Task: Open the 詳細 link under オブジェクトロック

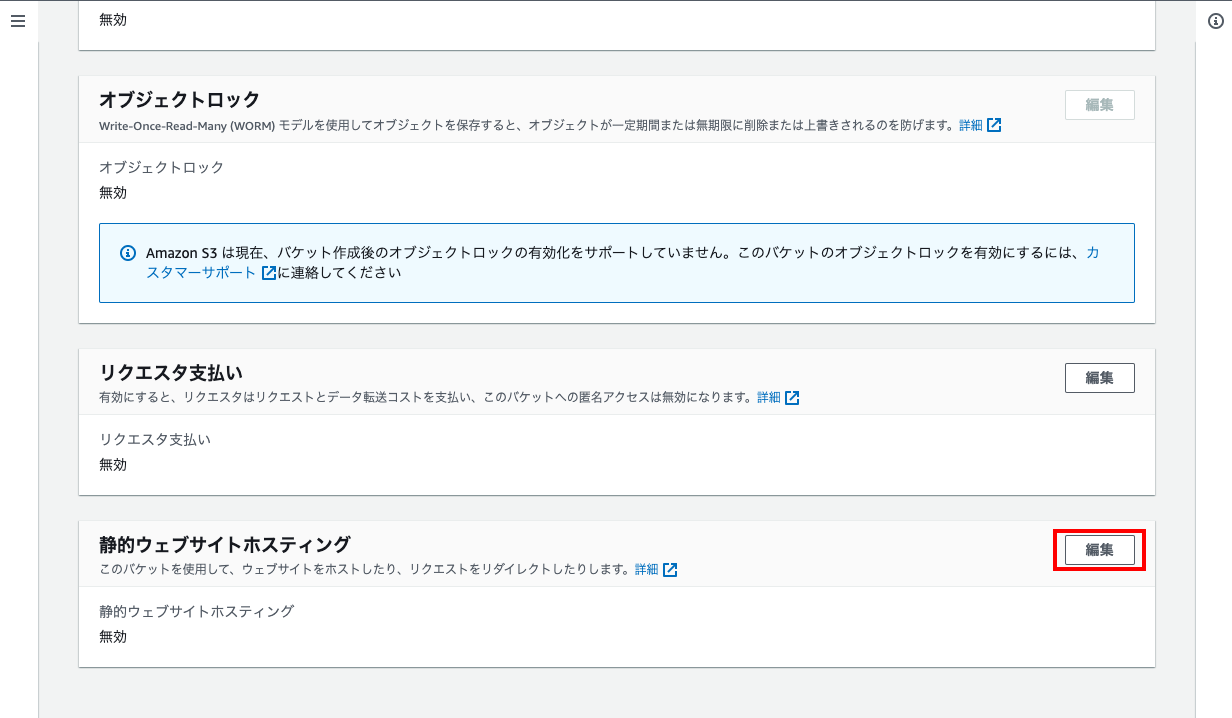Action: (x=970, y=126)
